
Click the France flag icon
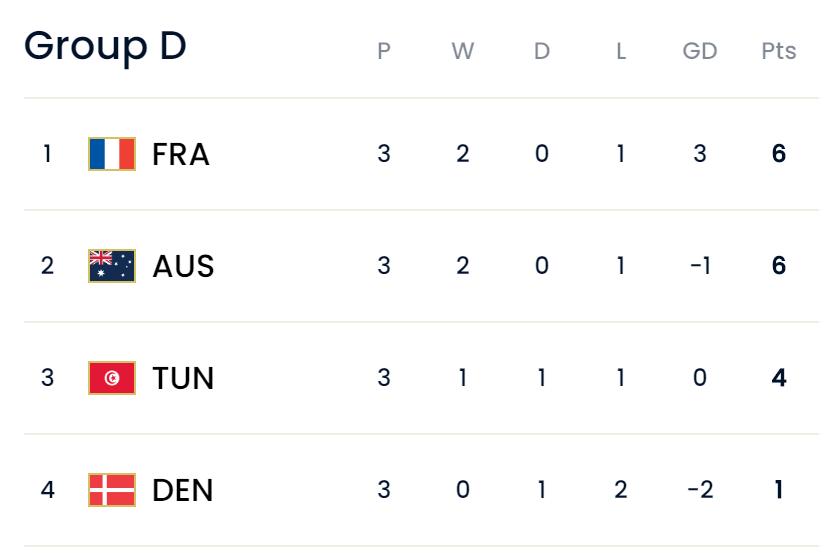[112, 154]
